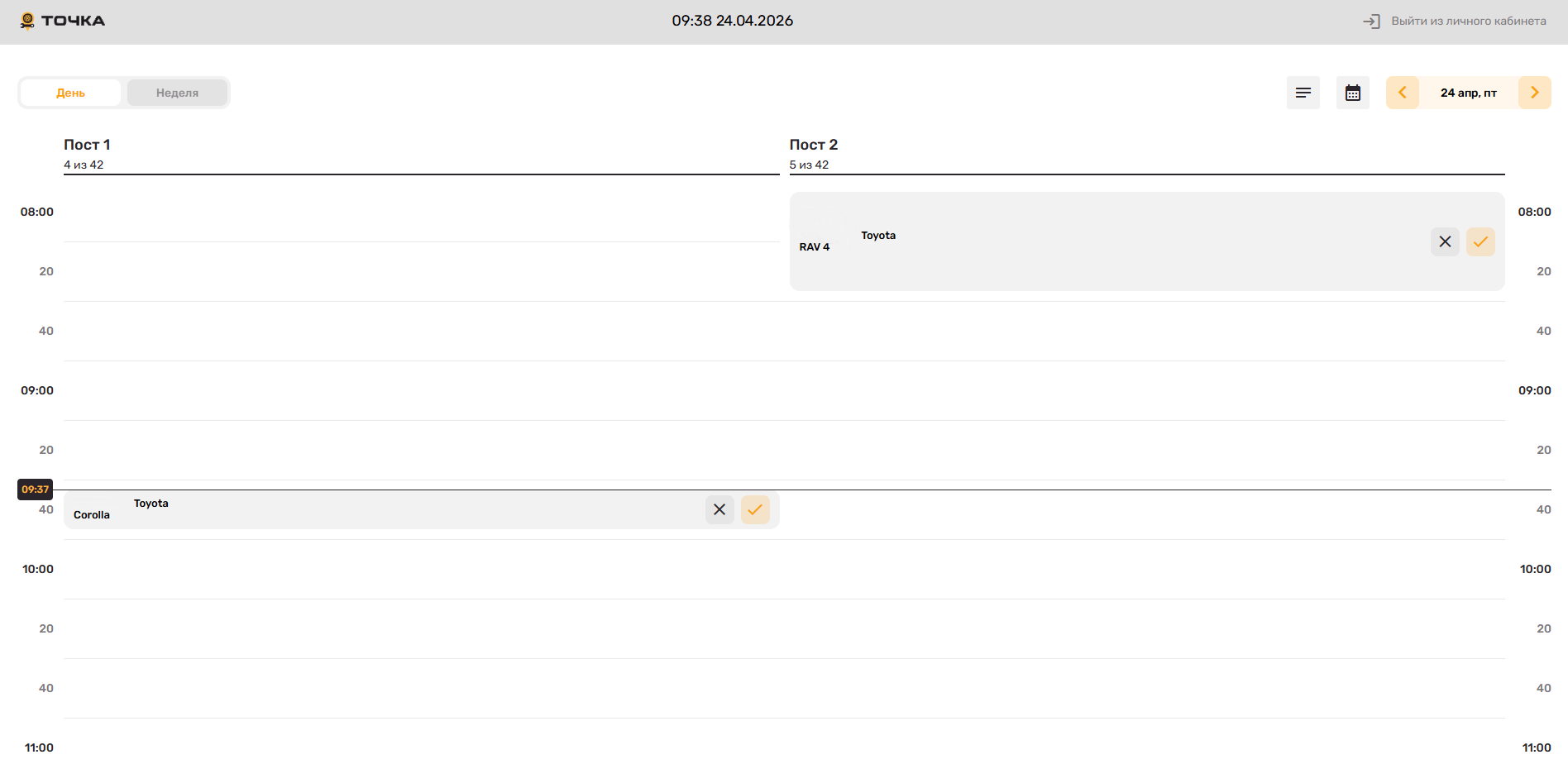Switch to the Неделя view
Screen dimensions: 1568x769
pyautogui.click(x=177, y=93)
